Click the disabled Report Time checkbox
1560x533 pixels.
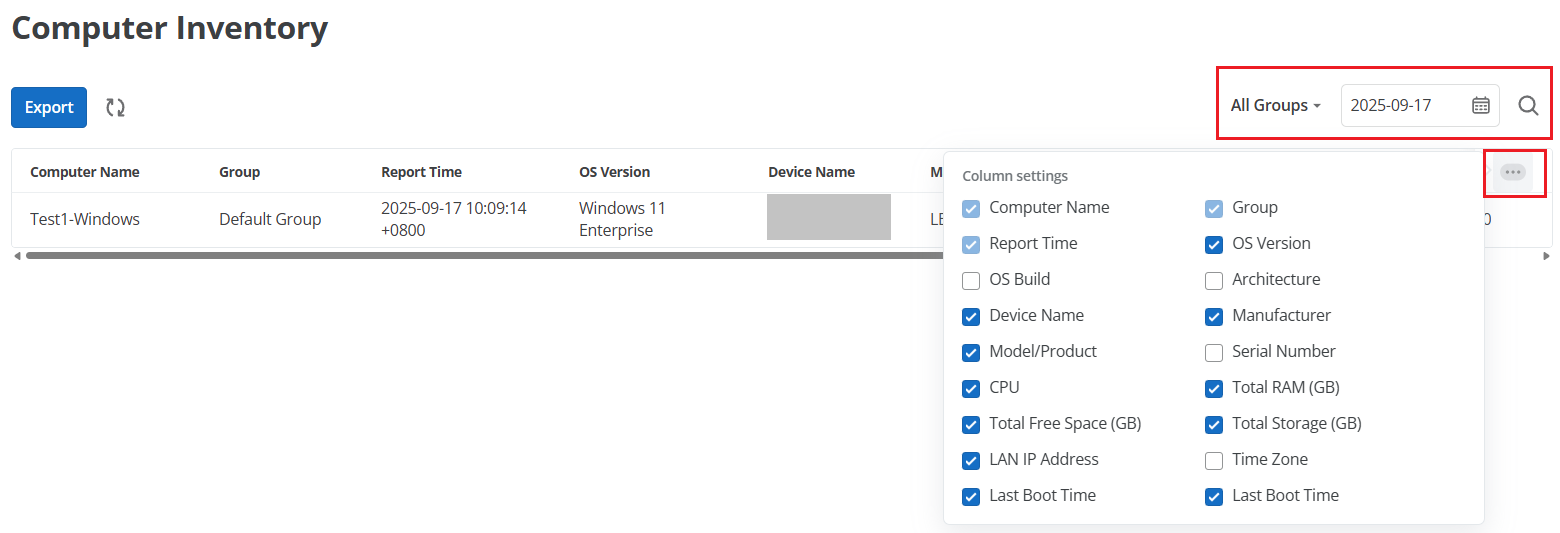pyautogui.click(x=971, y=244)
